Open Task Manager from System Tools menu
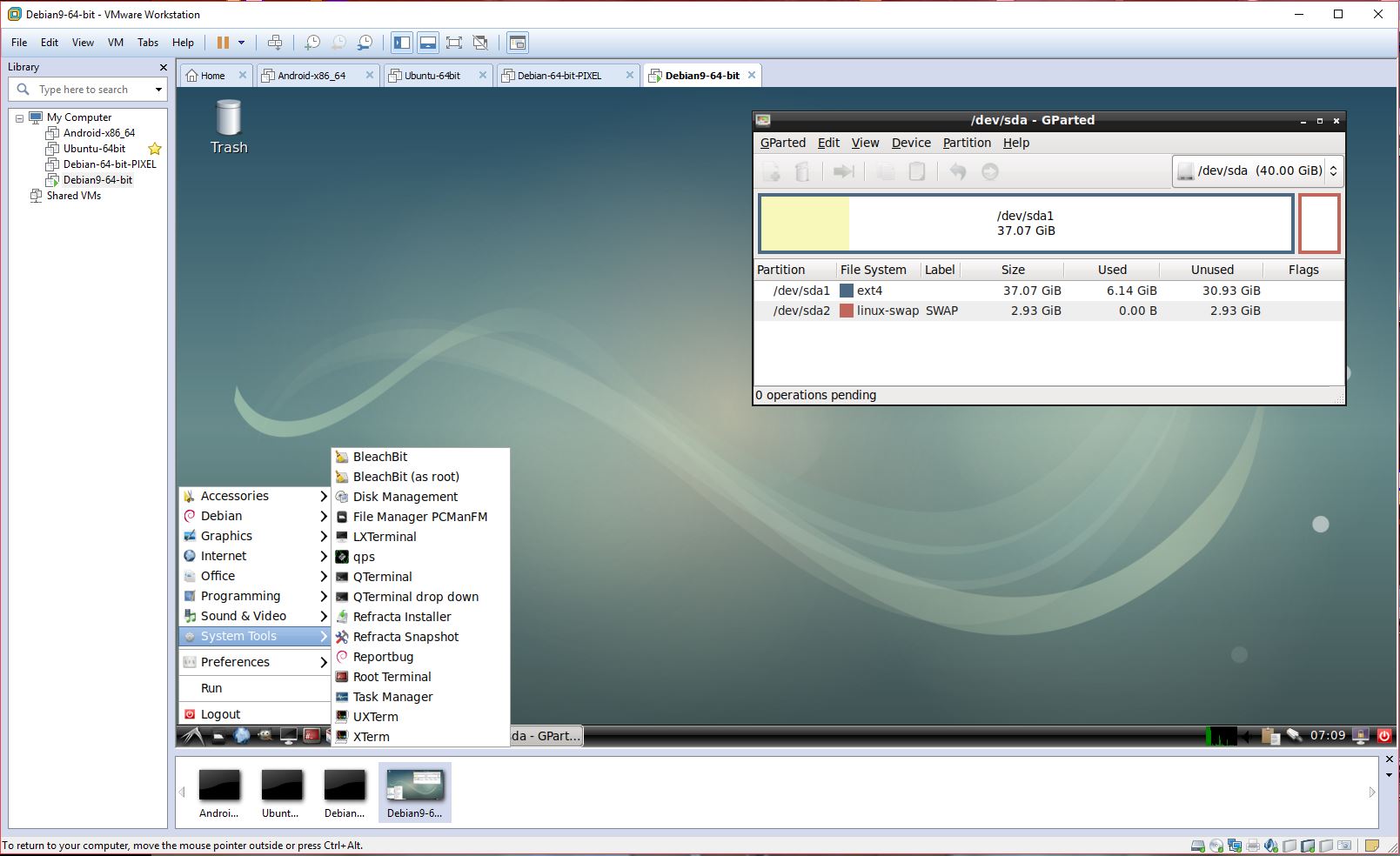The width and height of the screenshot is (1400, 856). 420,697
